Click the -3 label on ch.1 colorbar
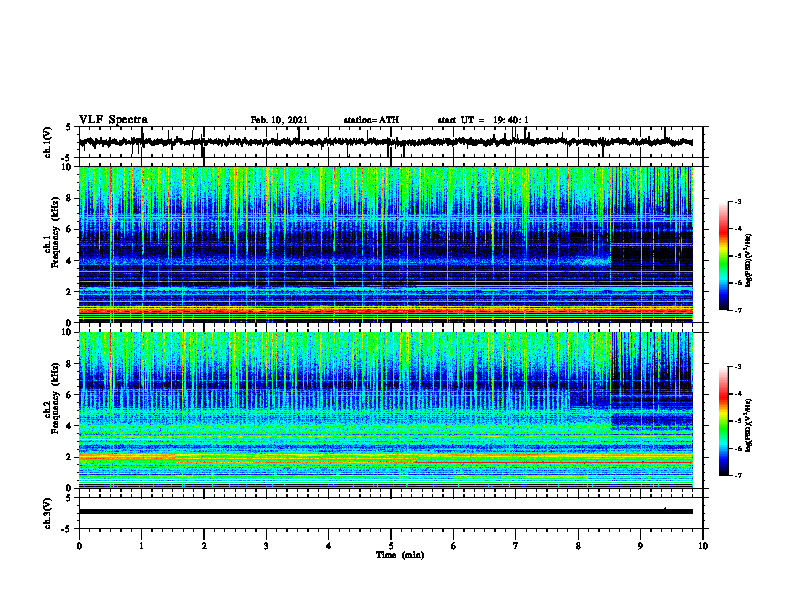 coord(737,201)
